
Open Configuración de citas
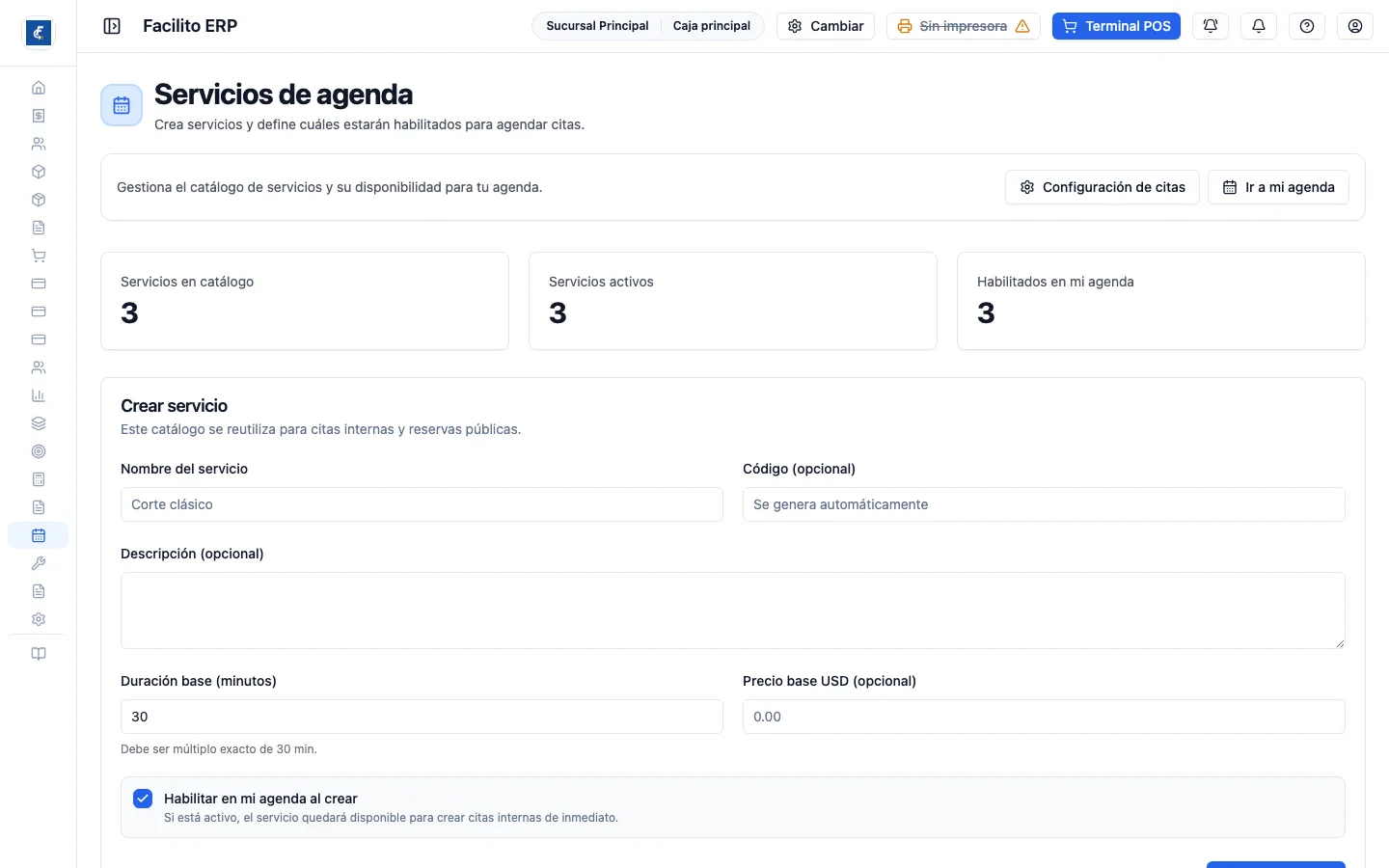(1103, 187)
